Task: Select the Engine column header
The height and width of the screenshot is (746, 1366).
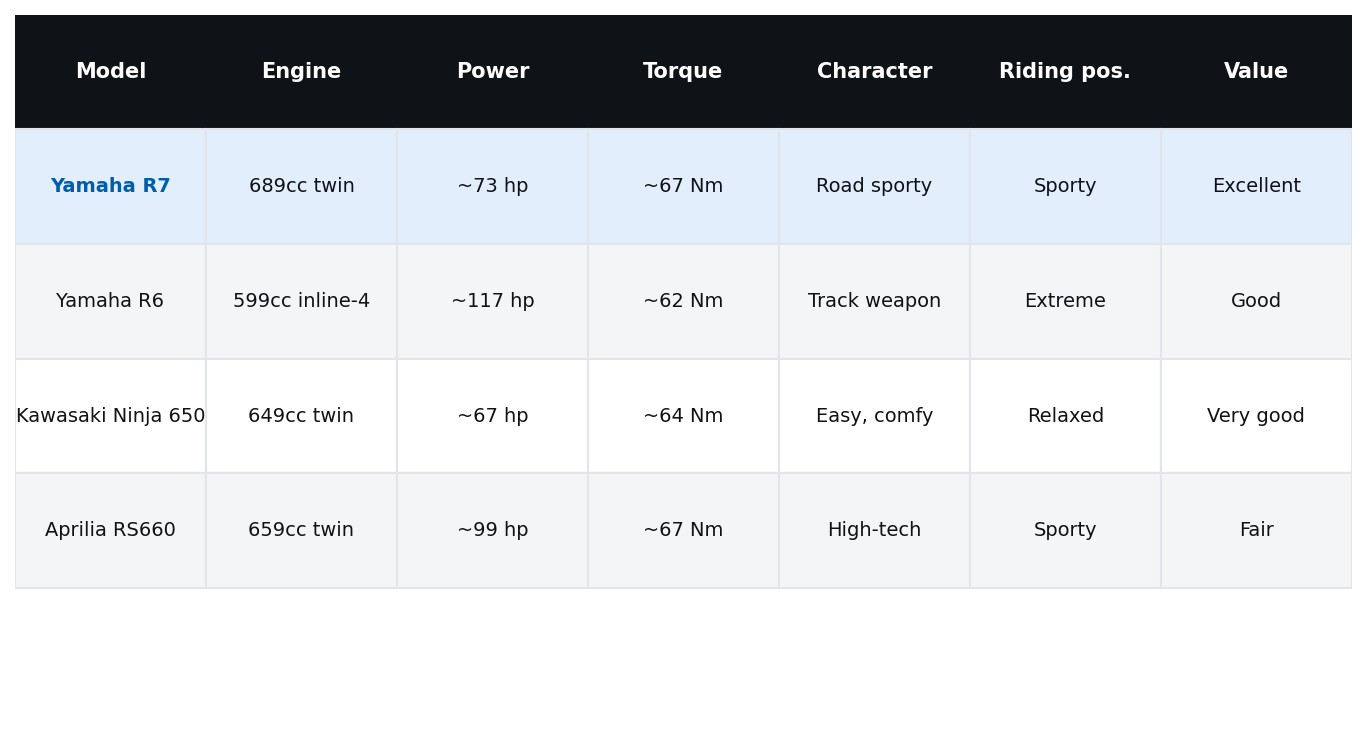Action: 301,72
